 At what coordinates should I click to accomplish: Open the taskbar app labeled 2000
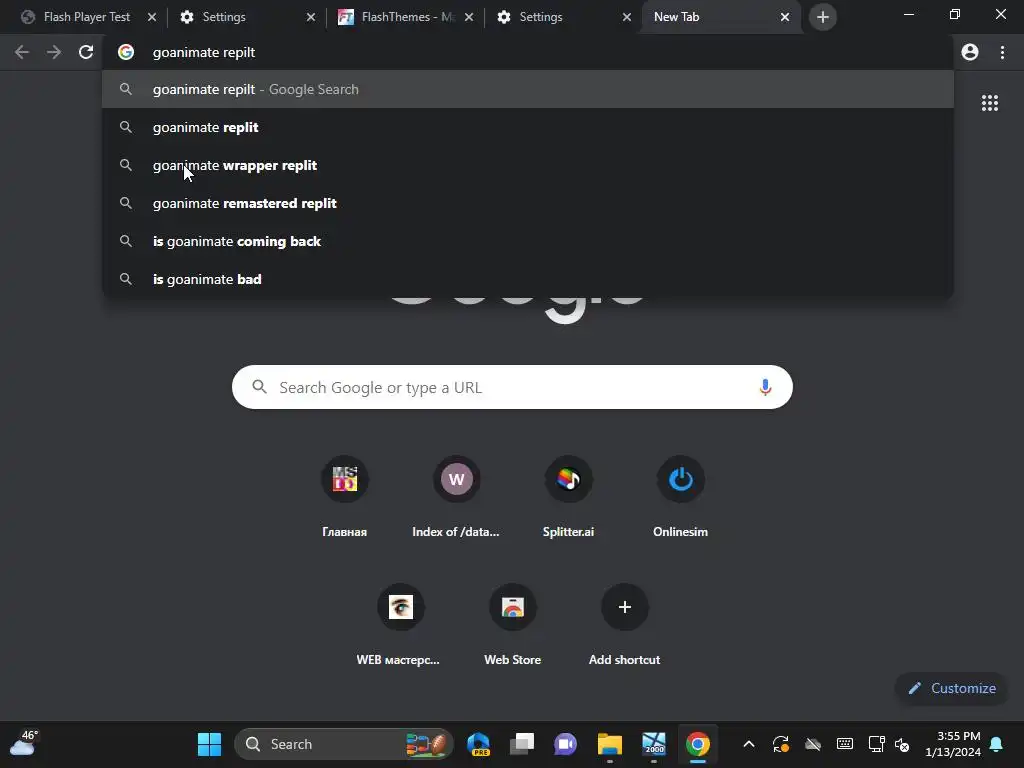tap(654, 744)
